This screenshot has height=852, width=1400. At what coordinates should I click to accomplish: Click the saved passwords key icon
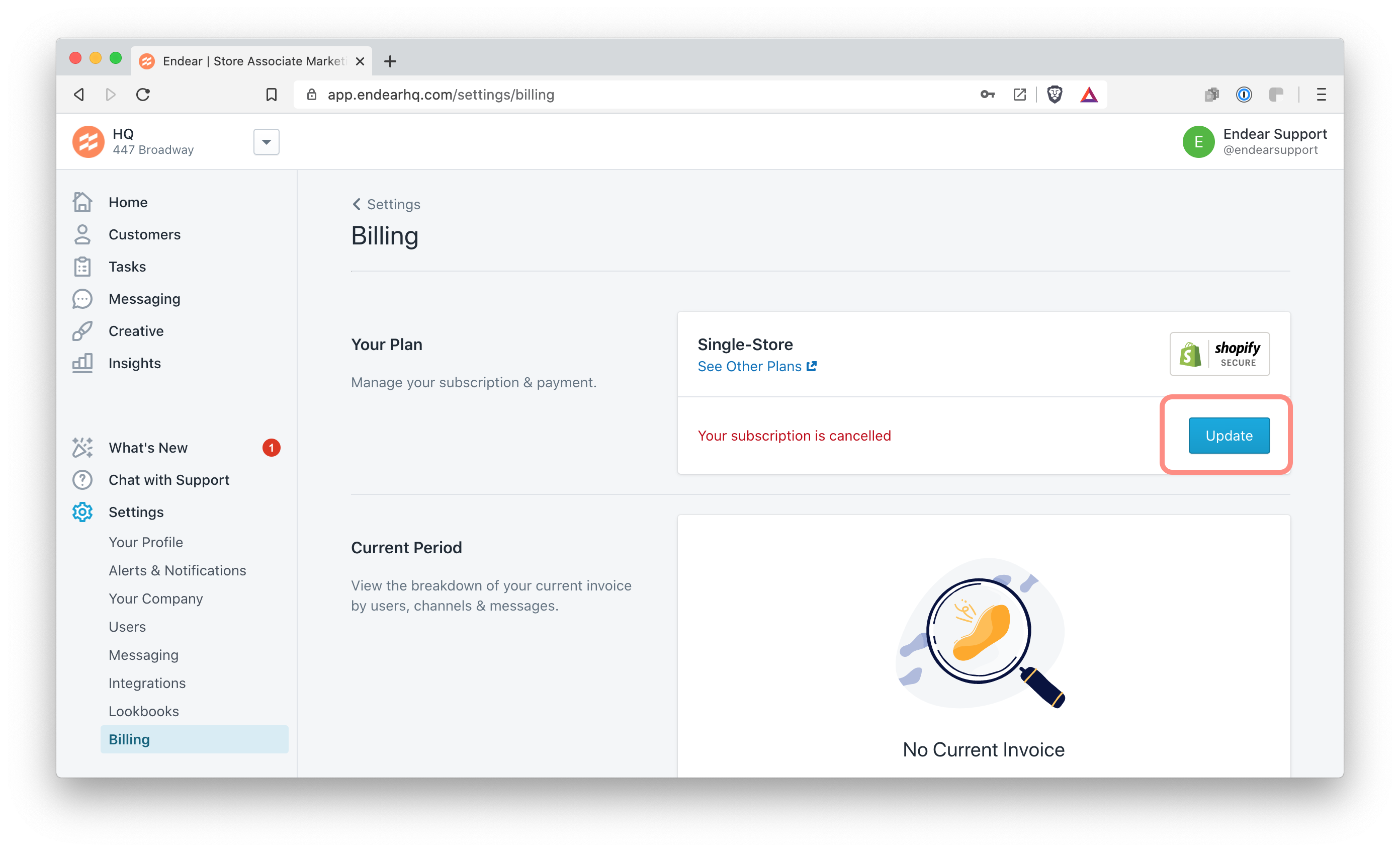(988, 95)
